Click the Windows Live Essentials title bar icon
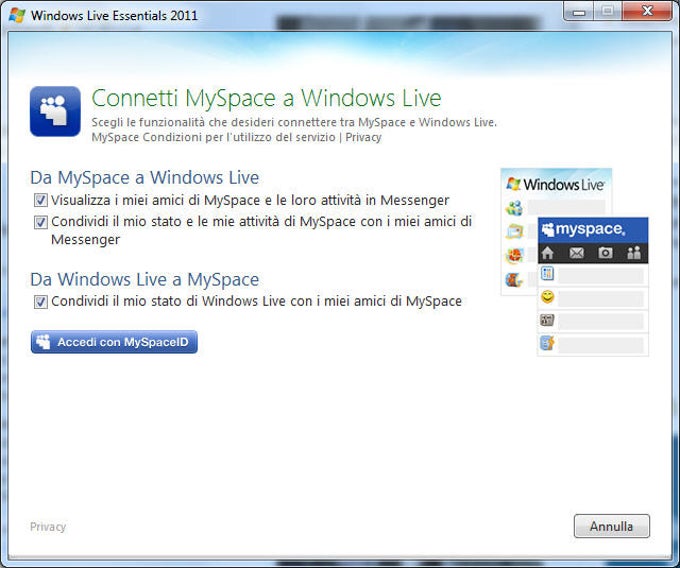This screenshot has width=680, height=568. click(17, 15)
